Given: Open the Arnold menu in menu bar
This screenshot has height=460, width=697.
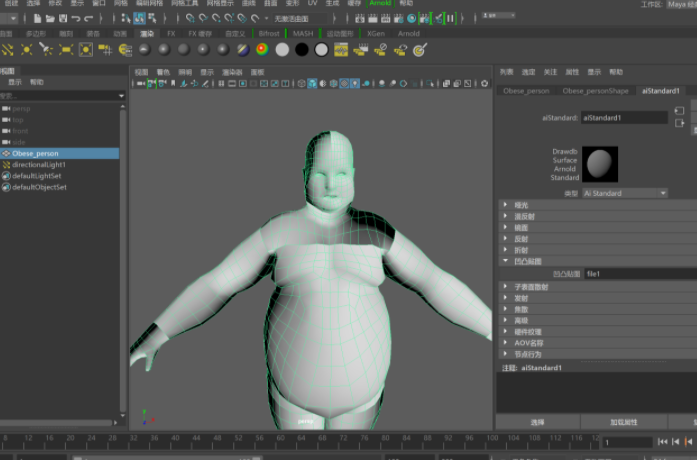Looking at the screenshot, I should tap(380, 4).
